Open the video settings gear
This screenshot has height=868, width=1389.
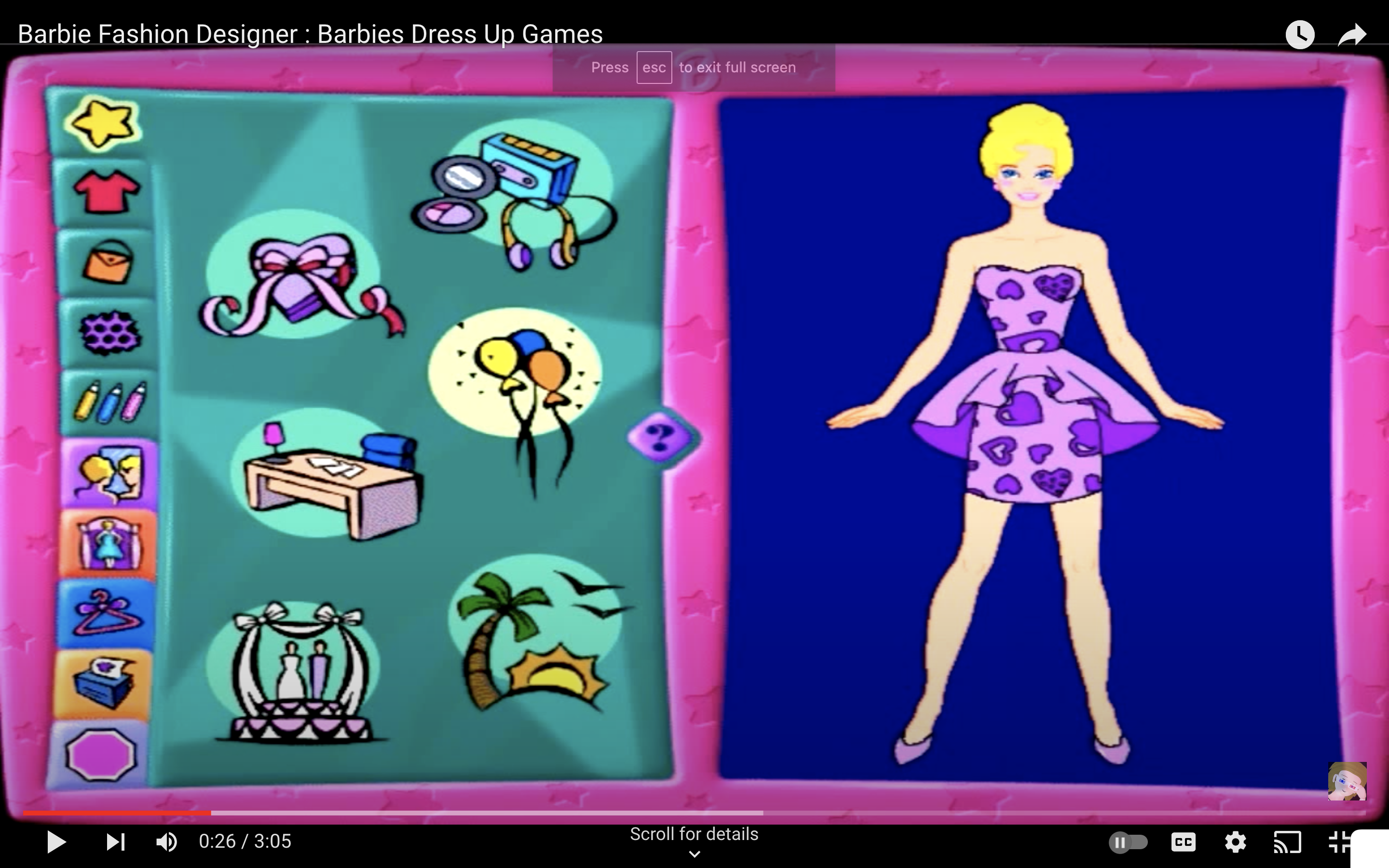click(x=1235, y=842)
